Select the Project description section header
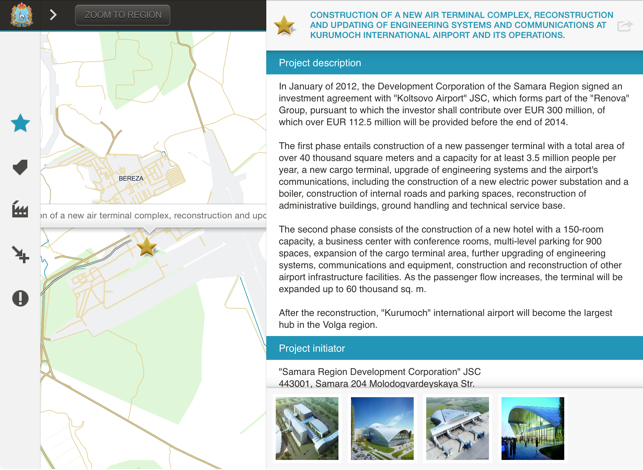Viewport: 643px width, 470px height. (454, 63)
